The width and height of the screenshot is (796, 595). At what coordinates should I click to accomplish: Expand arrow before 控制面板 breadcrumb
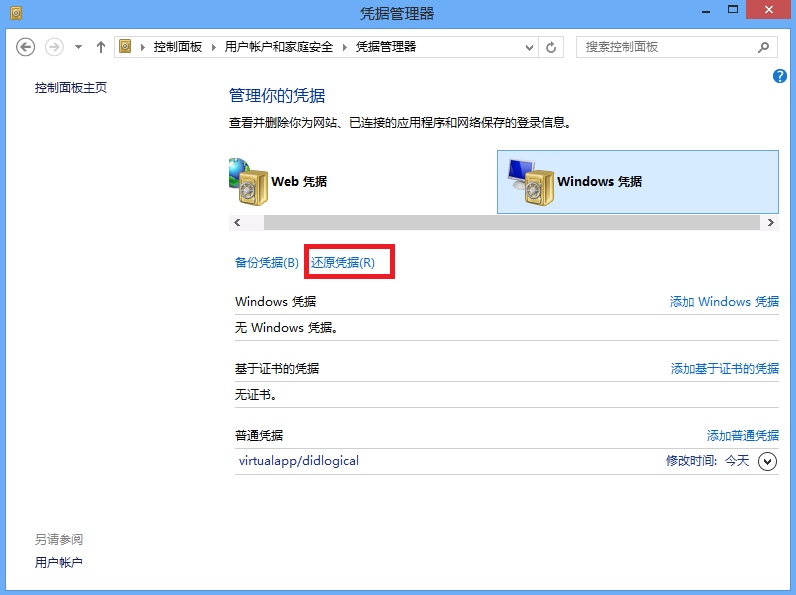(143, 47)
